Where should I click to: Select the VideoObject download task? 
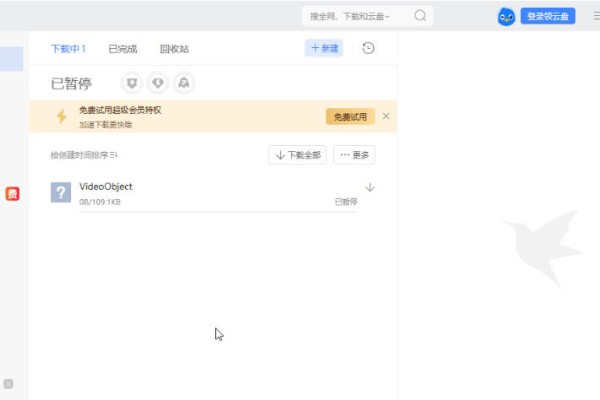coord(212,194)
